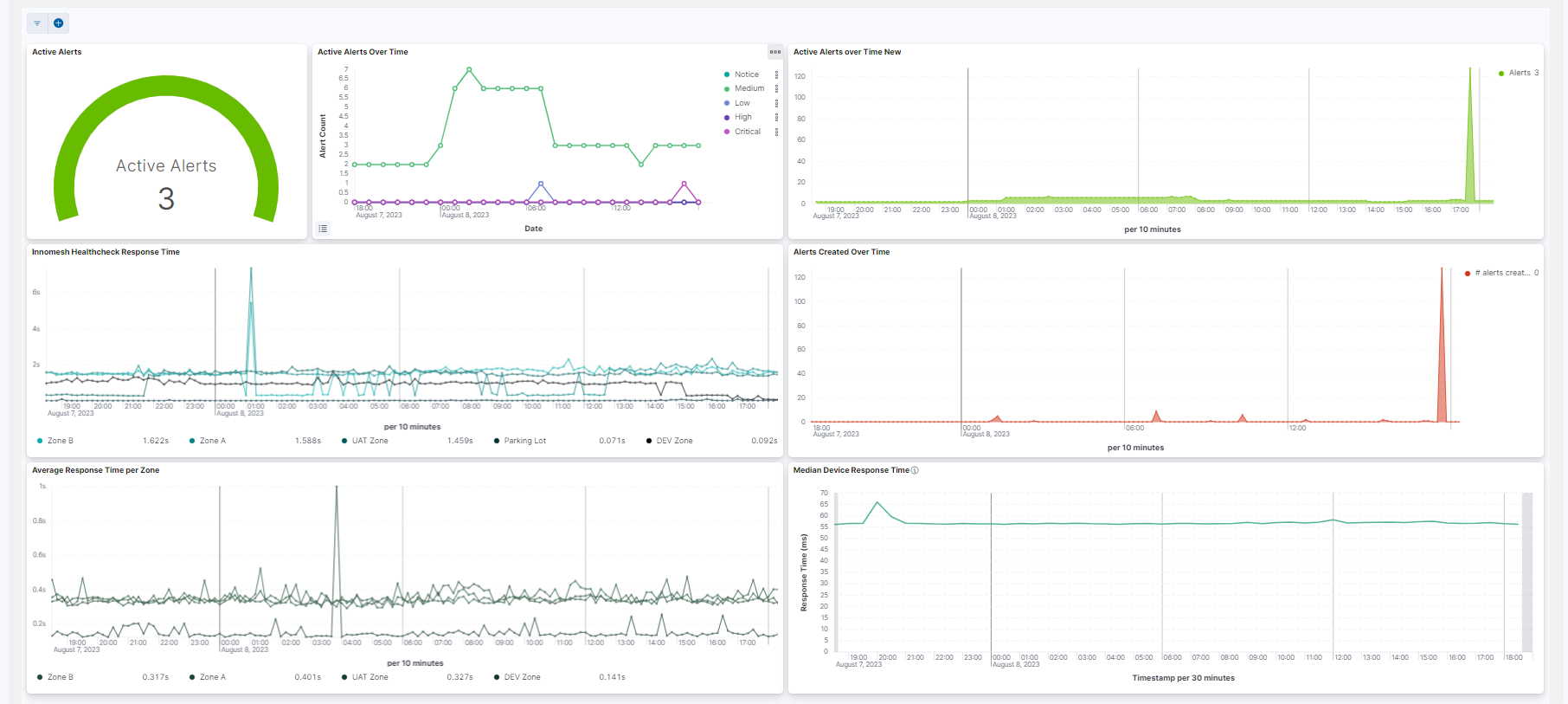Screen dimensions: 1568x704
Task: Select Zone A in Average Response Time legend
Action: (212, 677)
